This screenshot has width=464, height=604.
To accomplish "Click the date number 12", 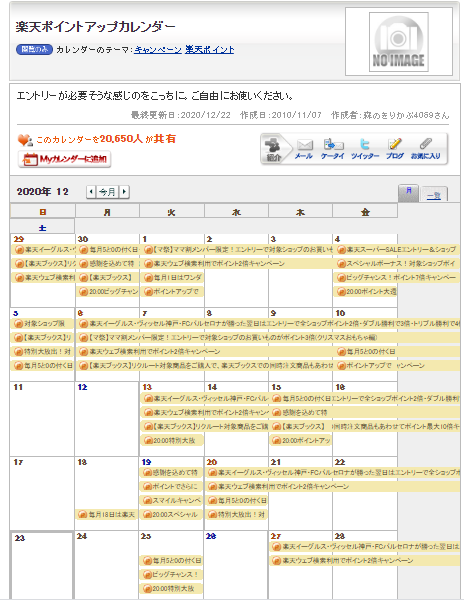I will pos(82,387).
